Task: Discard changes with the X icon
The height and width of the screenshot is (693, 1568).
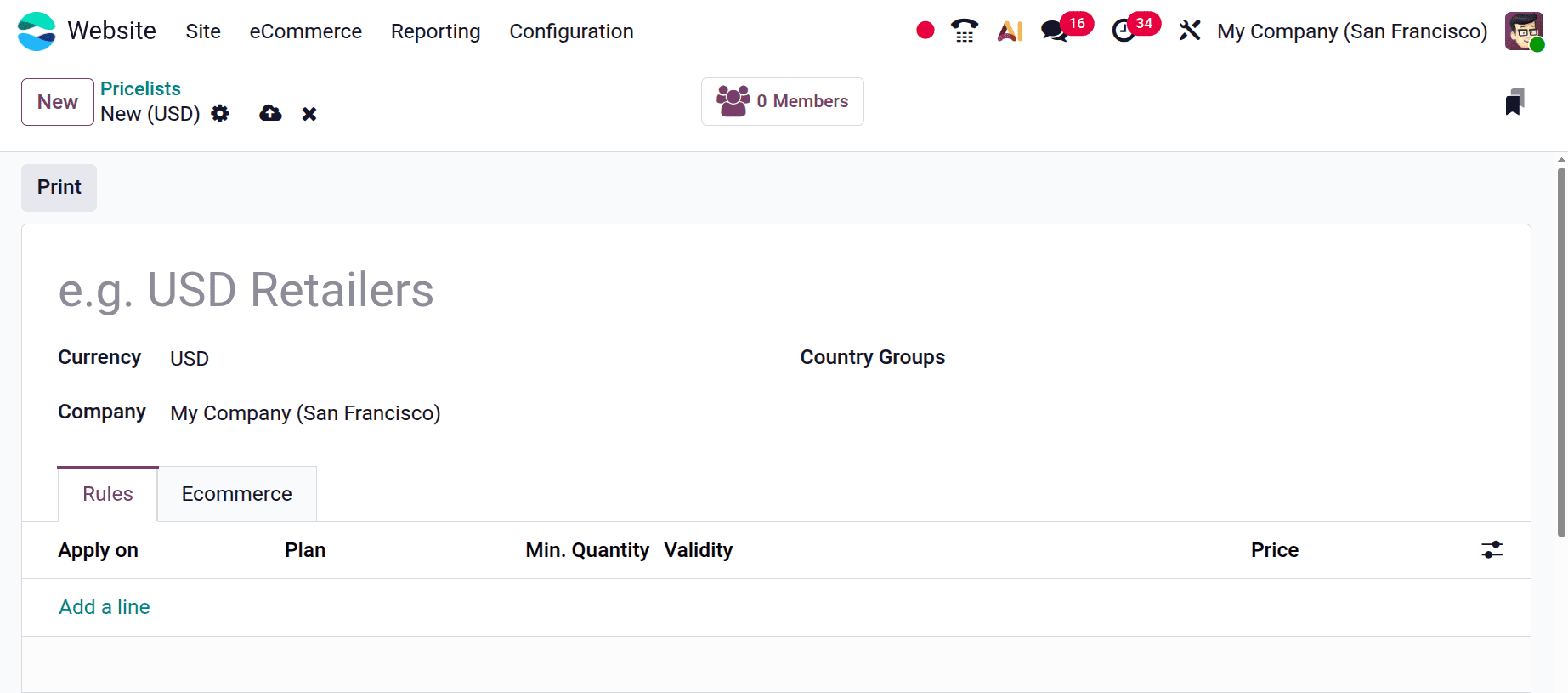Action: pos(309,114)
